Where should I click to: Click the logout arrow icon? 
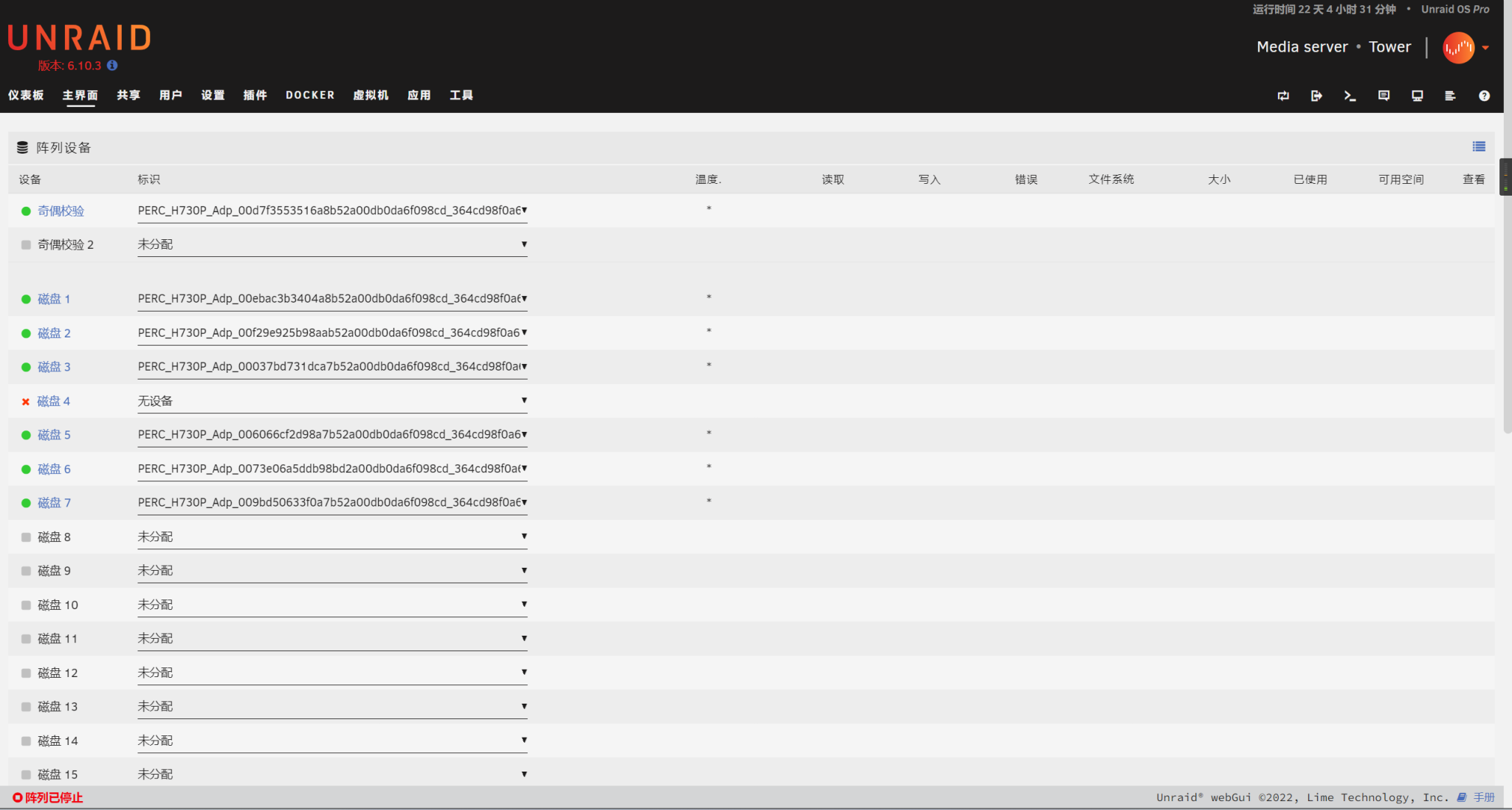tap(1316, 96)
